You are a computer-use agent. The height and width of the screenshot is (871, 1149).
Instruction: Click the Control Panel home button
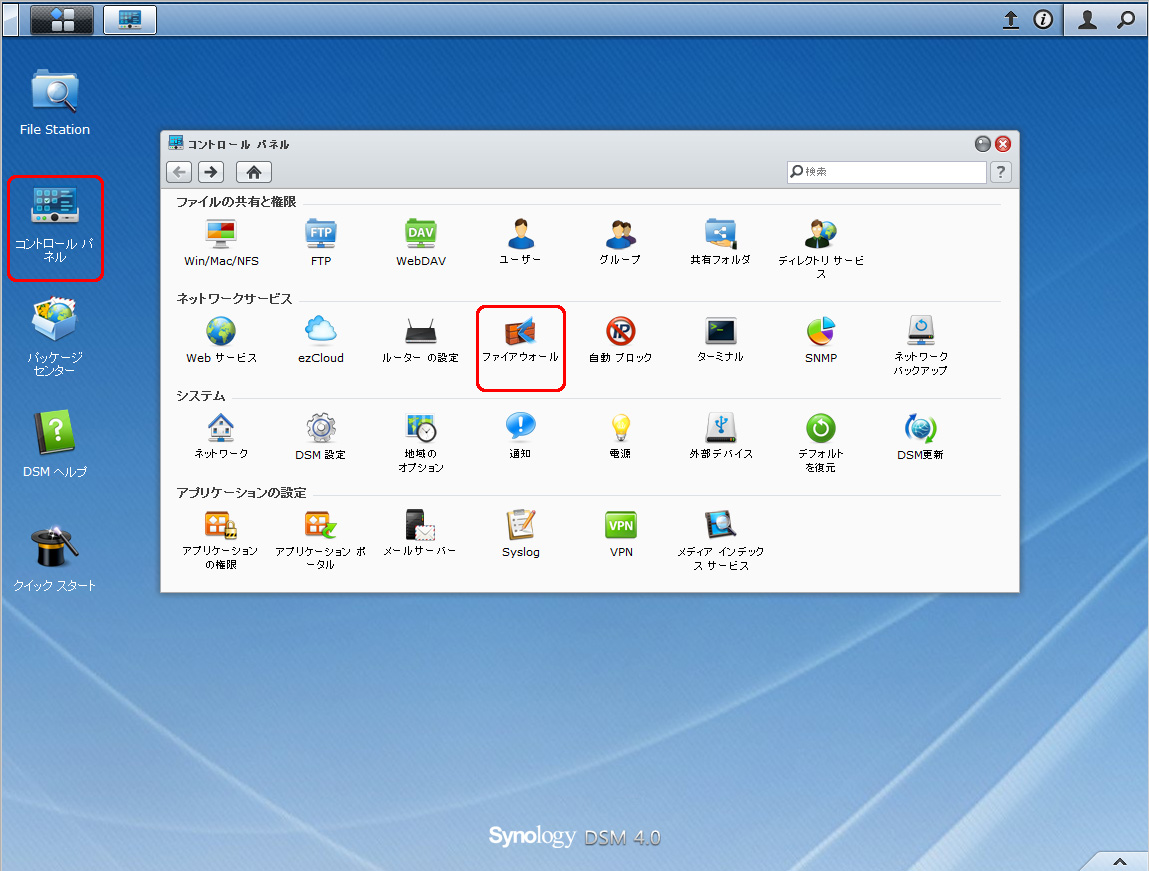point(253,172)
